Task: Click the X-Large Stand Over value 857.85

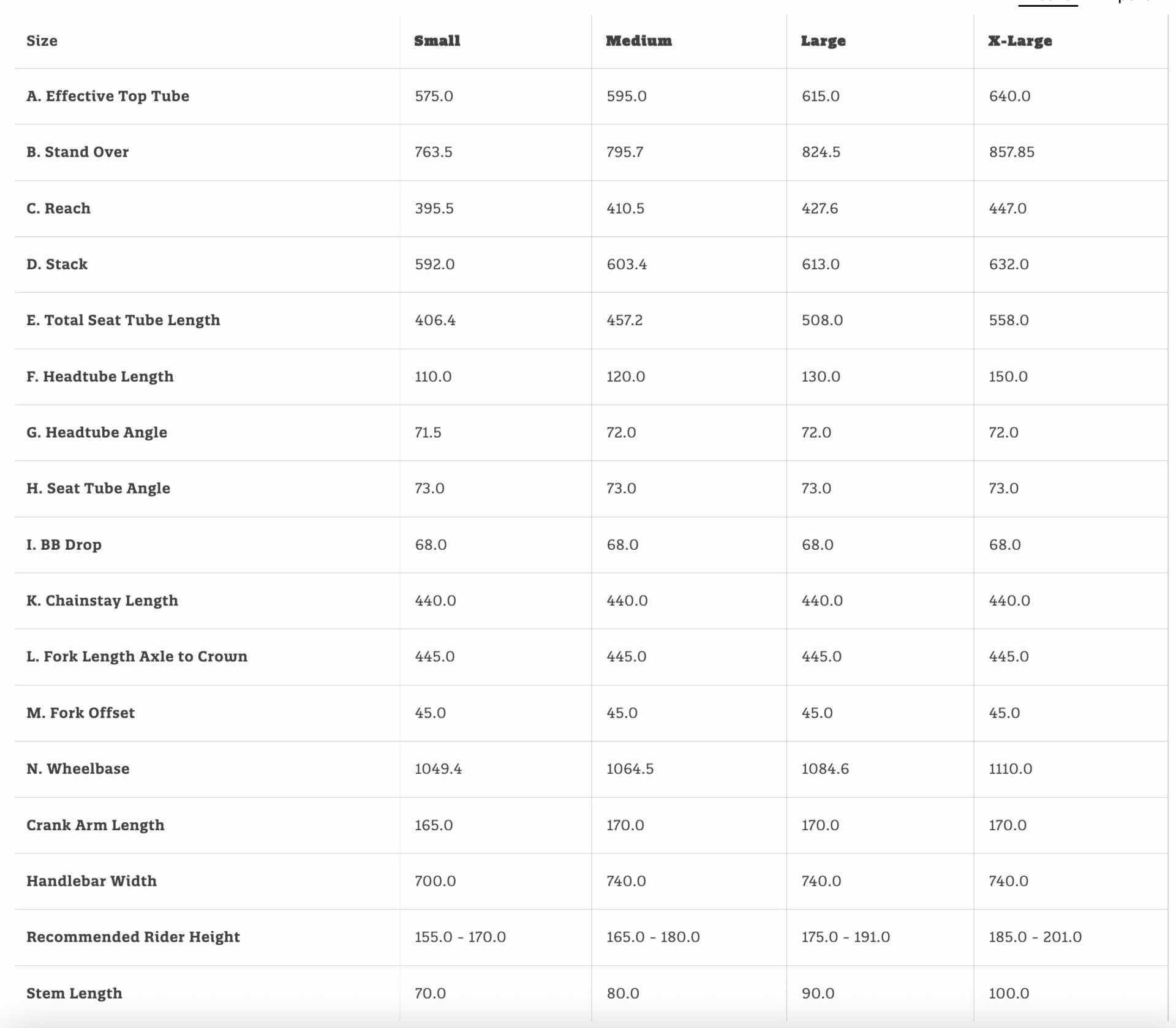Action: 1011,152
